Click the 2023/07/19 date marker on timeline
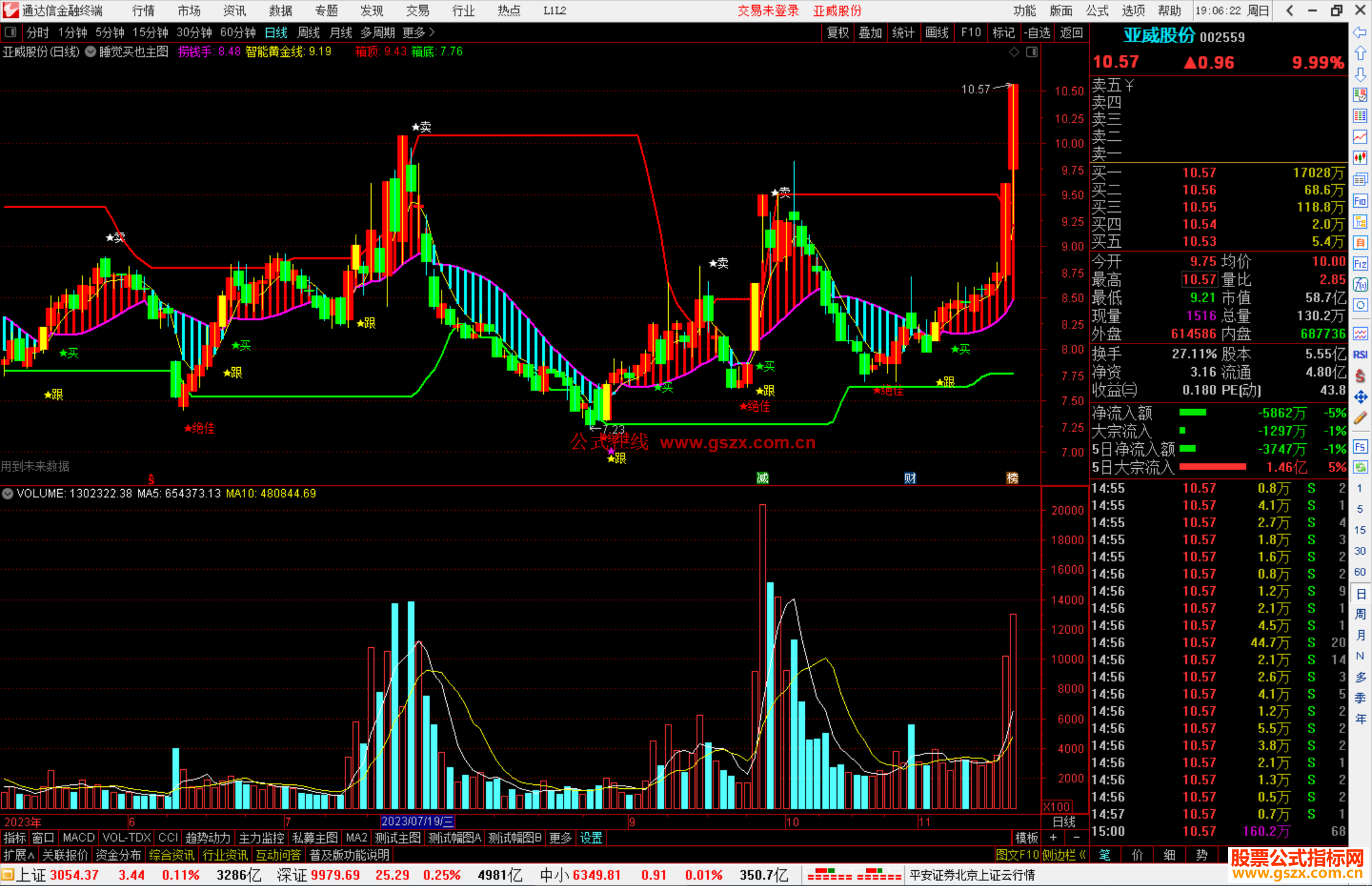The height and width of the screenshot is (886, 1372). pyautogui.click(x=417, y=822)
